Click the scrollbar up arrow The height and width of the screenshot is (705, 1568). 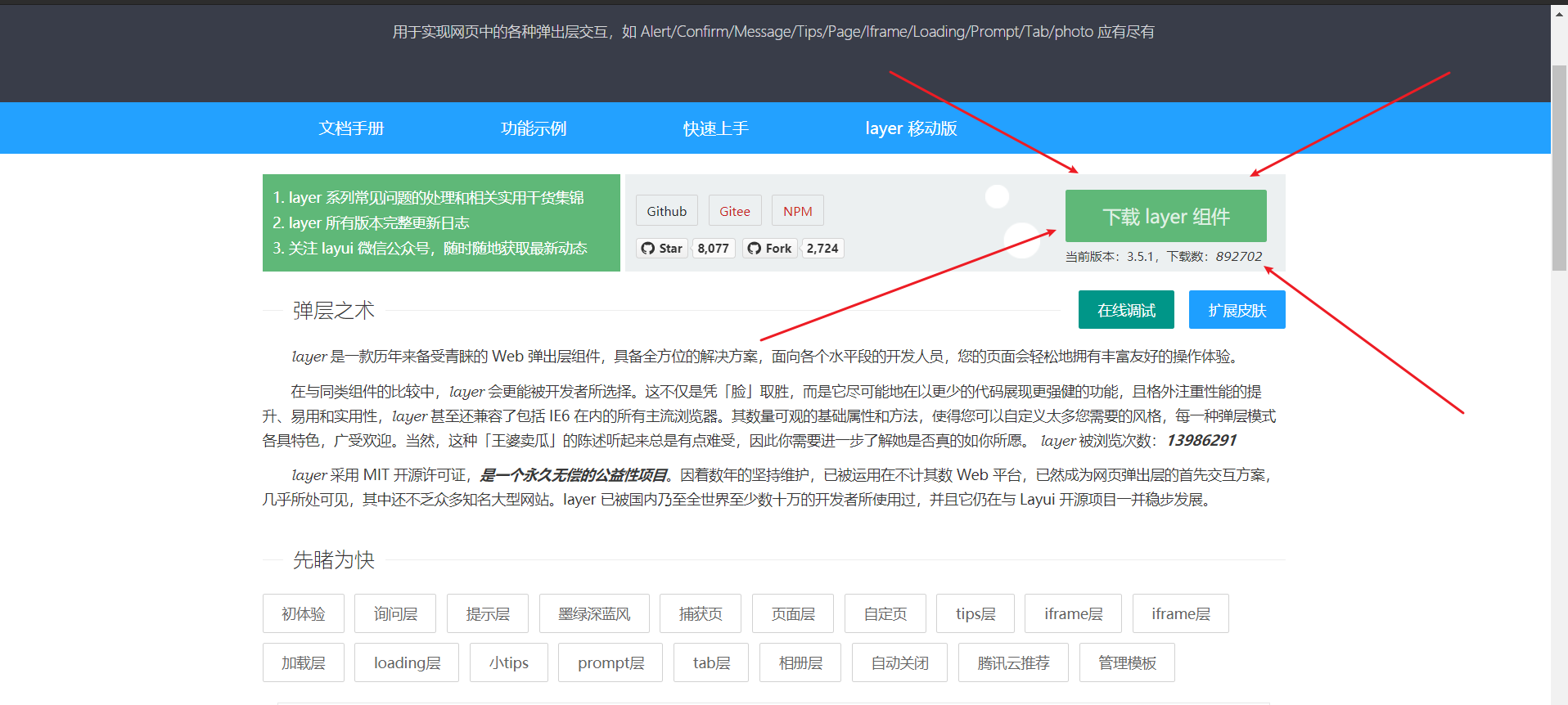(1559, 13)
